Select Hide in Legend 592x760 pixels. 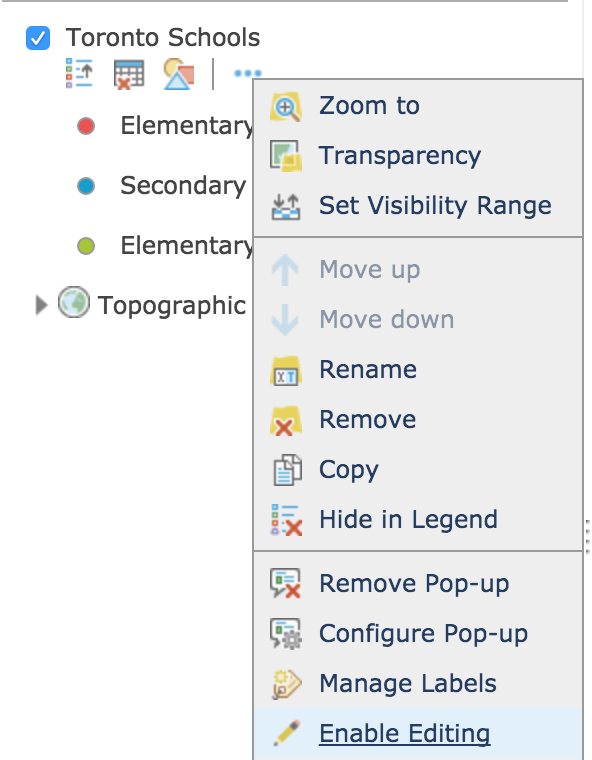coord(408,519)
